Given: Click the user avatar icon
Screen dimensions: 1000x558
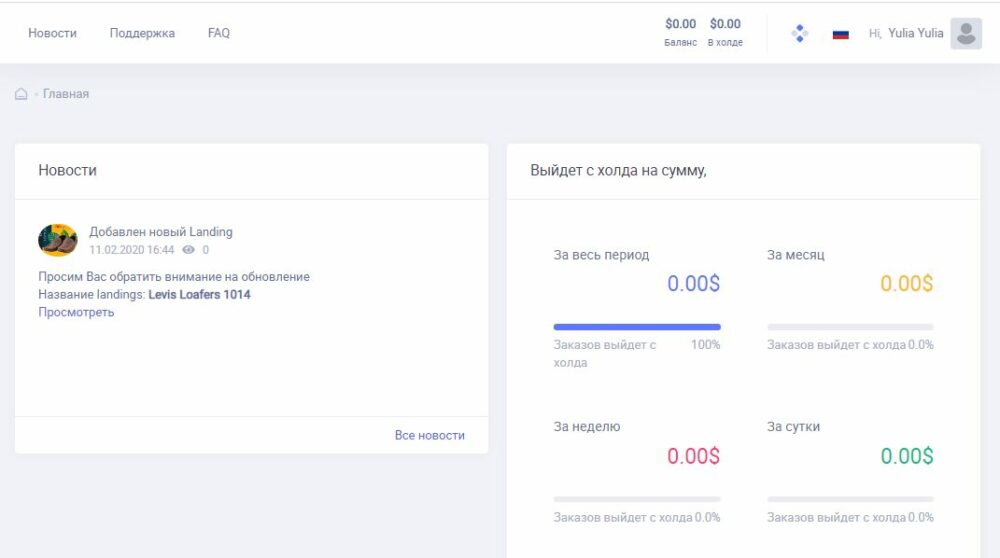Looking at the screenshot, I should tap(965, 33).
